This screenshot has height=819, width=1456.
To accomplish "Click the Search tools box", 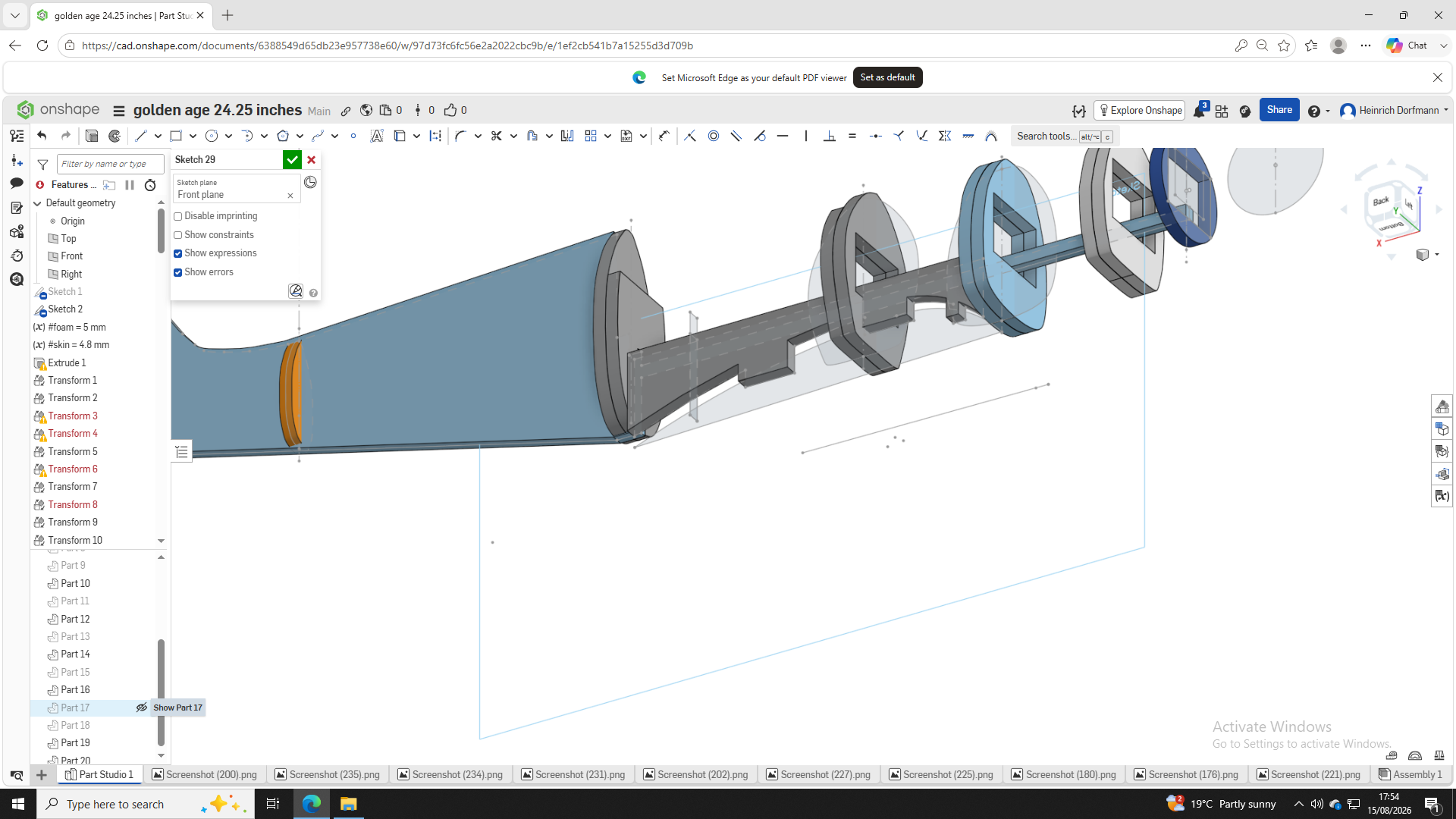I will (1065, 136).
